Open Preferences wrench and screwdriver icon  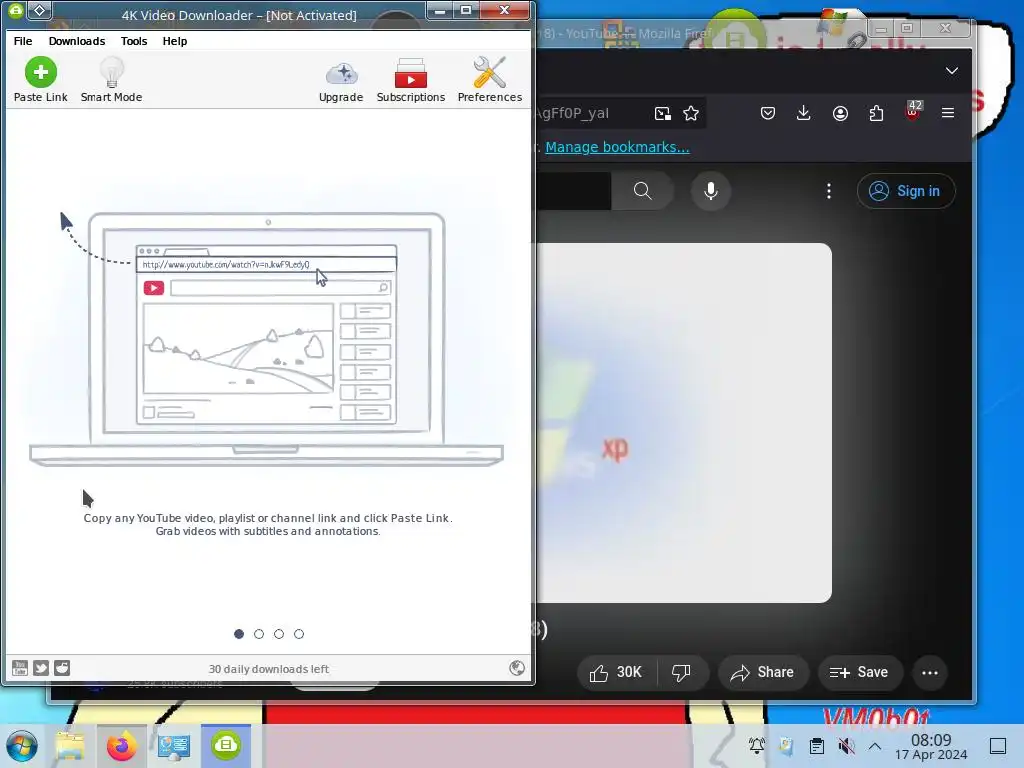[x=490, y=80]
